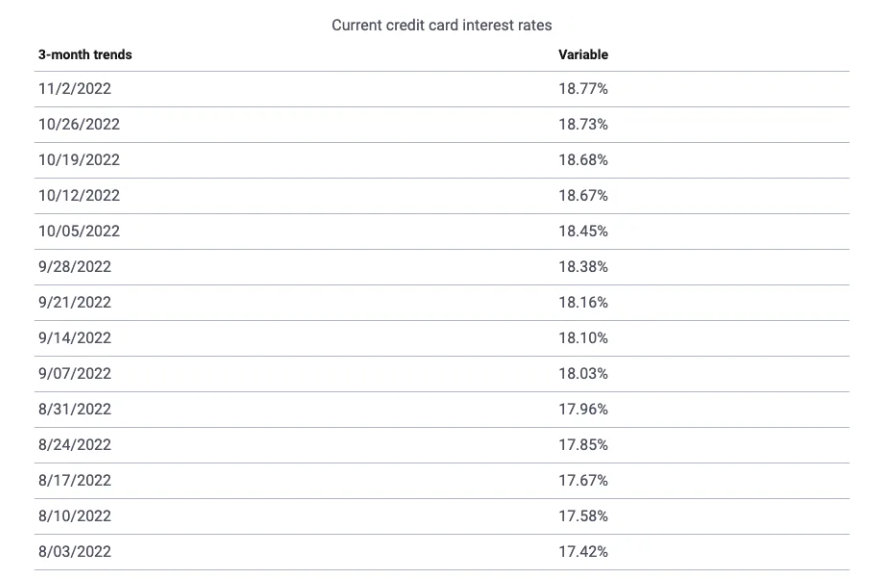Viewport: 888px width, 579px height.
Task: Select the 9/21/2022 date cell
Action: tap(75, 303)
